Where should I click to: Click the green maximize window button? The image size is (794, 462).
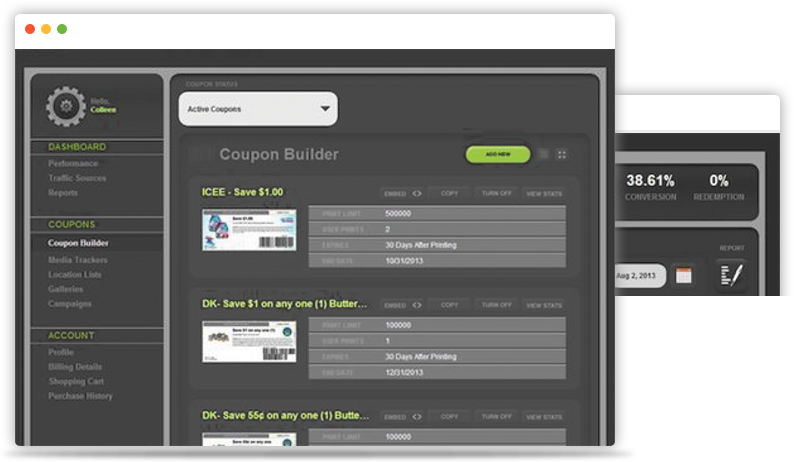pos(62,29)
